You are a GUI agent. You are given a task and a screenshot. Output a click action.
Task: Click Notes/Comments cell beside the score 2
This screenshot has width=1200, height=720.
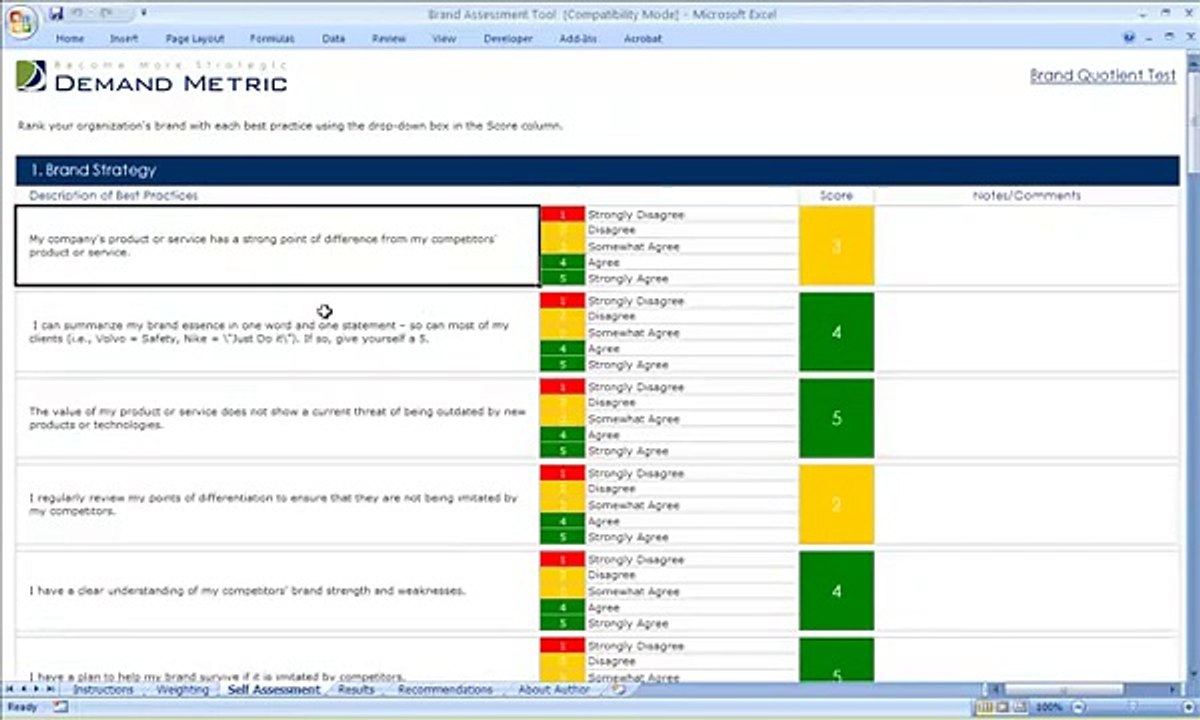pyautogui.click(x=1027, y=504)
